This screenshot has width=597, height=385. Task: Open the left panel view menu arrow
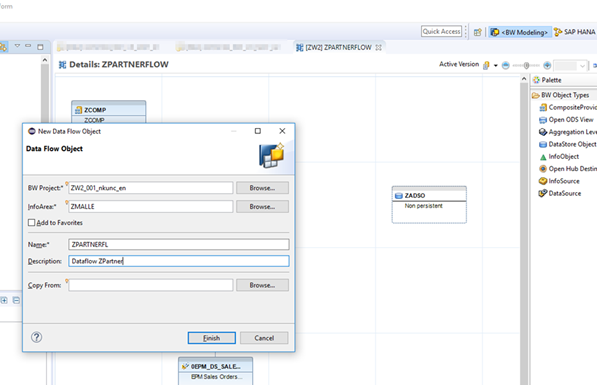coord(17,46)
